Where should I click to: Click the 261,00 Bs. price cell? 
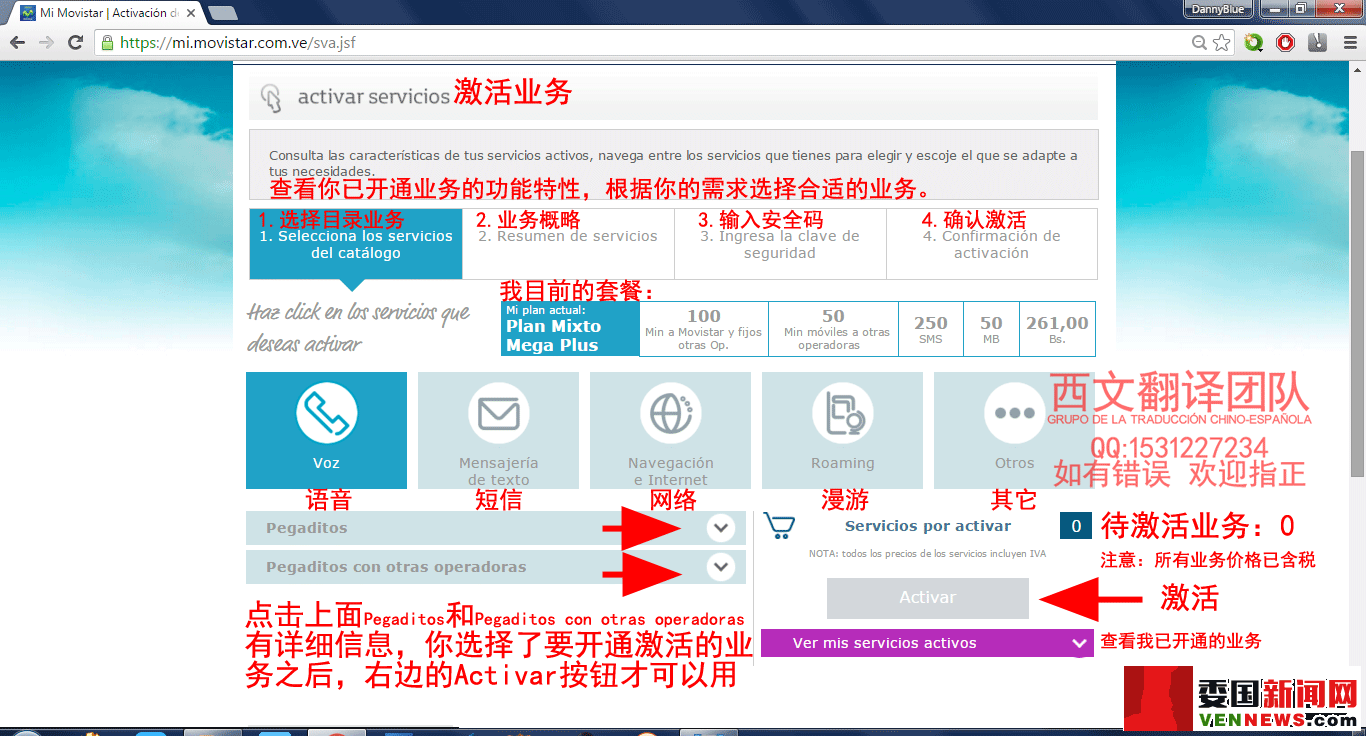[1057, 329]
